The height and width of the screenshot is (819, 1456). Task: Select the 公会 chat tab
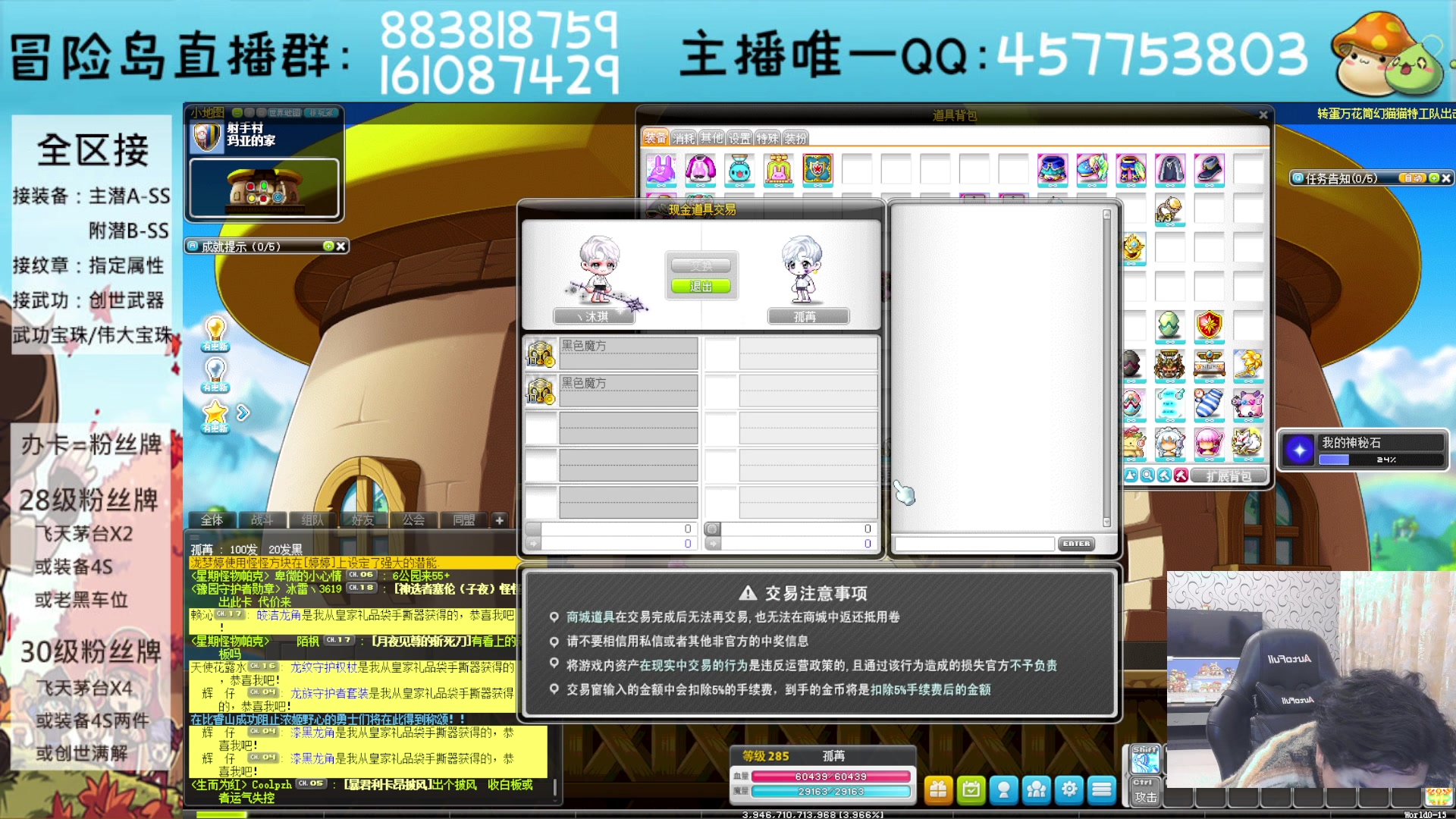pos(413,520)
